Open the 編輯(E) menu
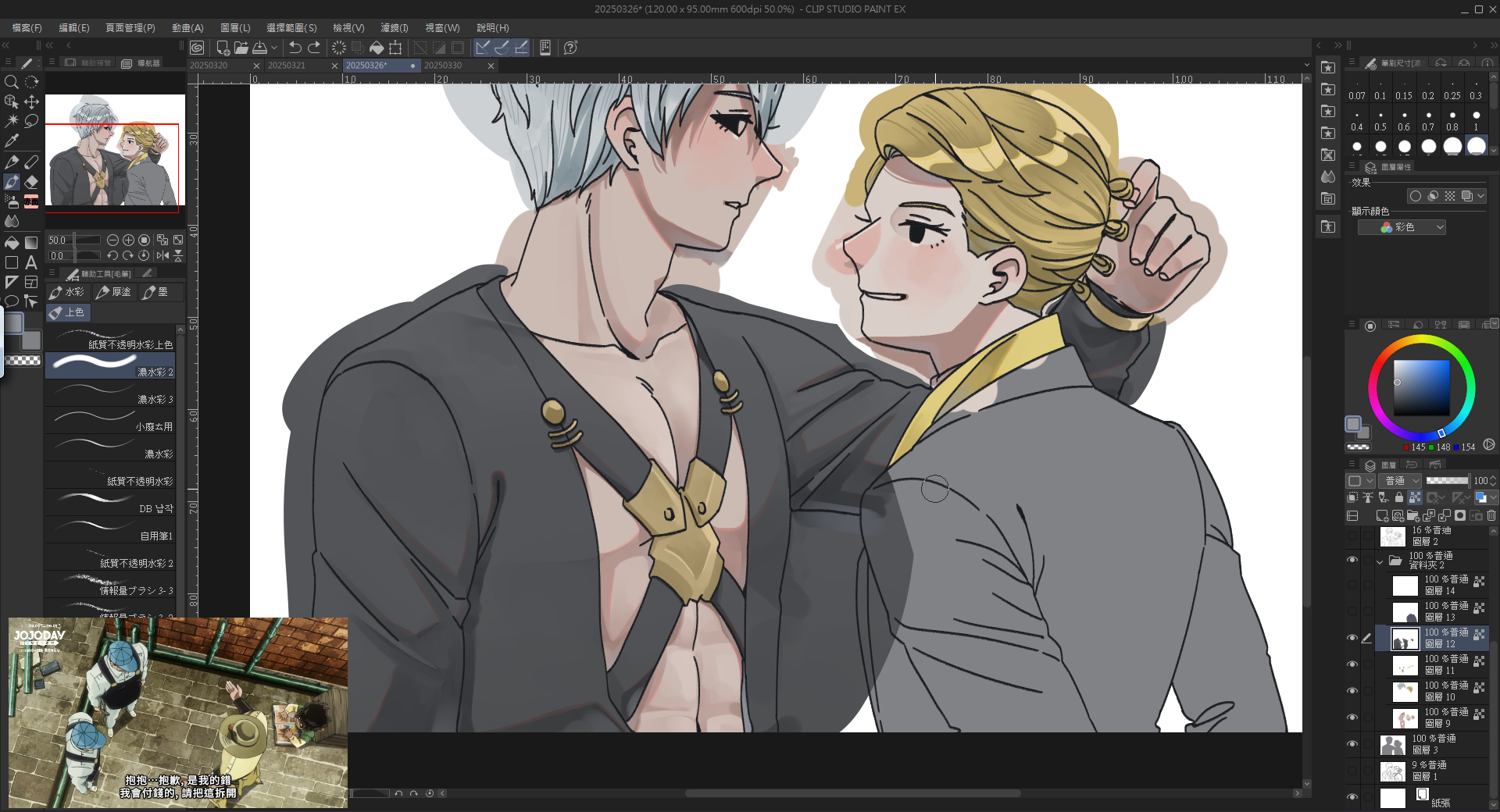 coord(74,27)
